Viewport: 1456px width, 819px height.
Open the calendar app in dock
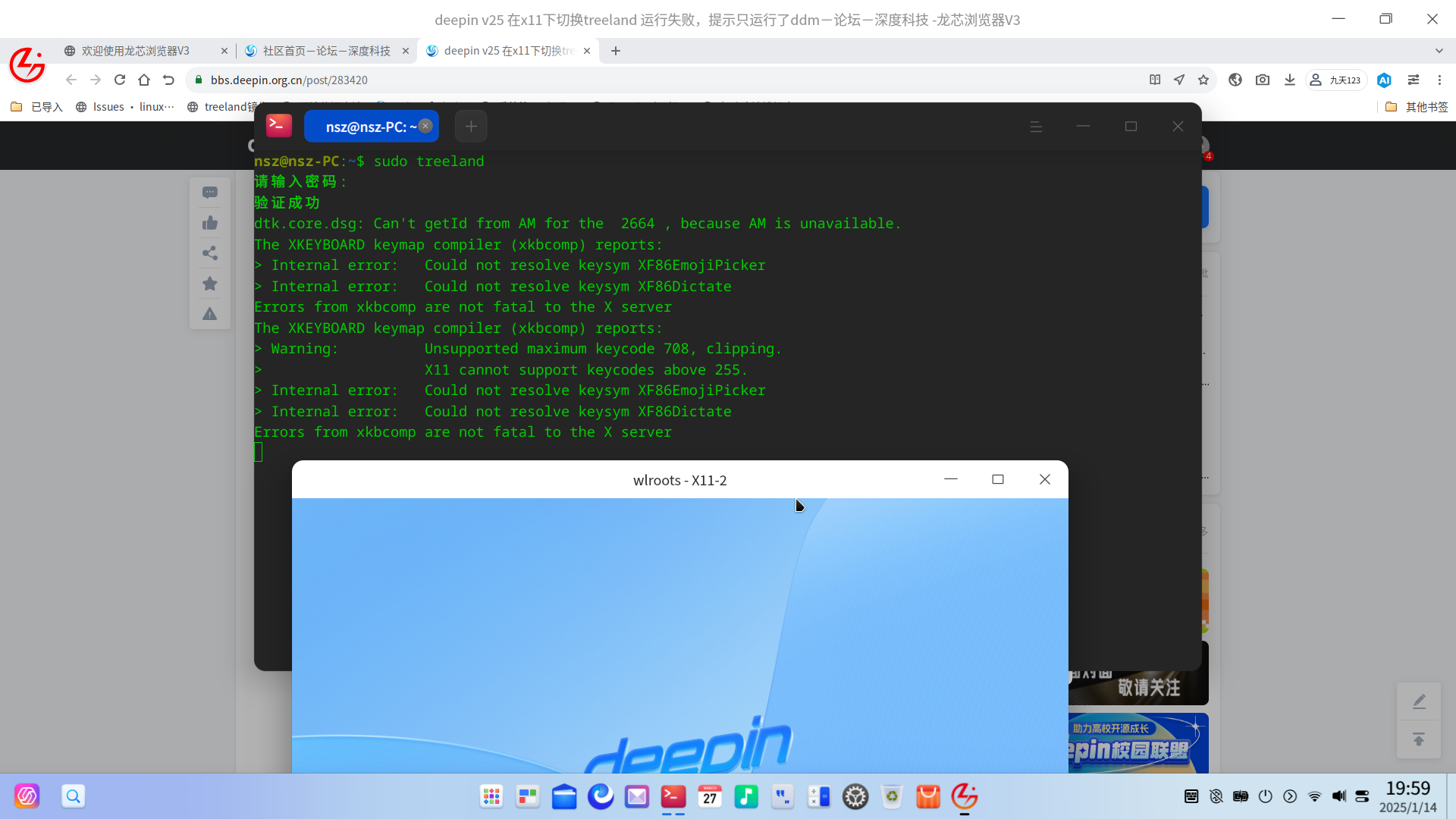point(710,796)
